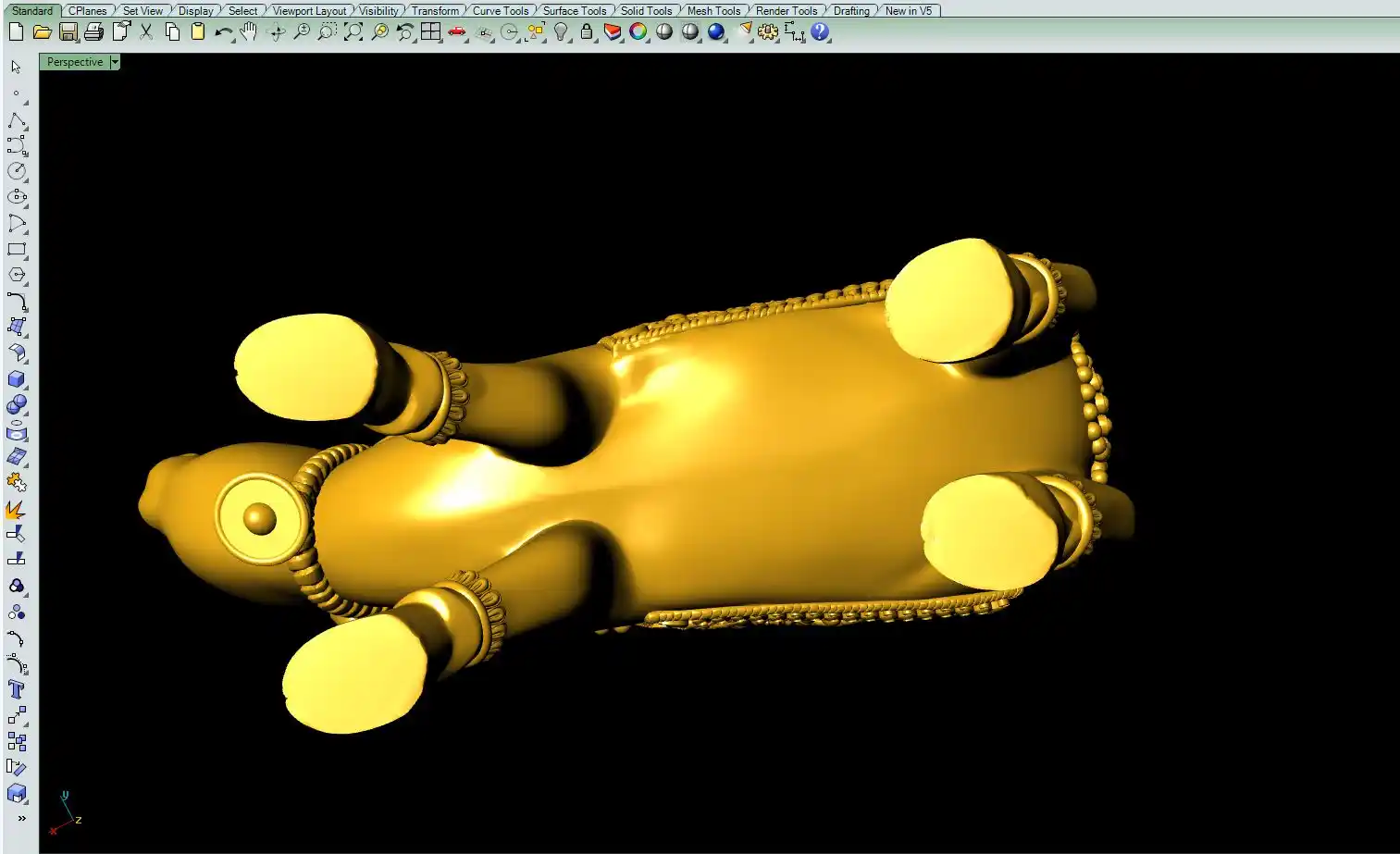This screenshot has width=1400, height=854.
Task: Open the Help question mark icon
Action: [820, 32]
